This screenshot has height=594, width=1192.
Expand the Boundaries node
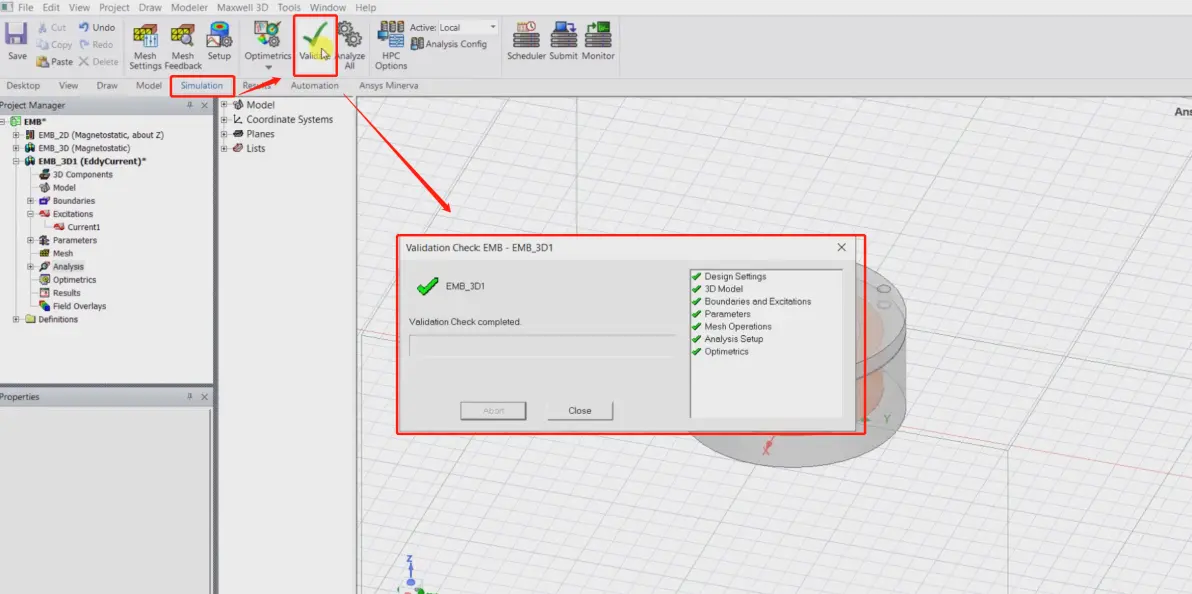pyautogui.click(x=30, y=201)
